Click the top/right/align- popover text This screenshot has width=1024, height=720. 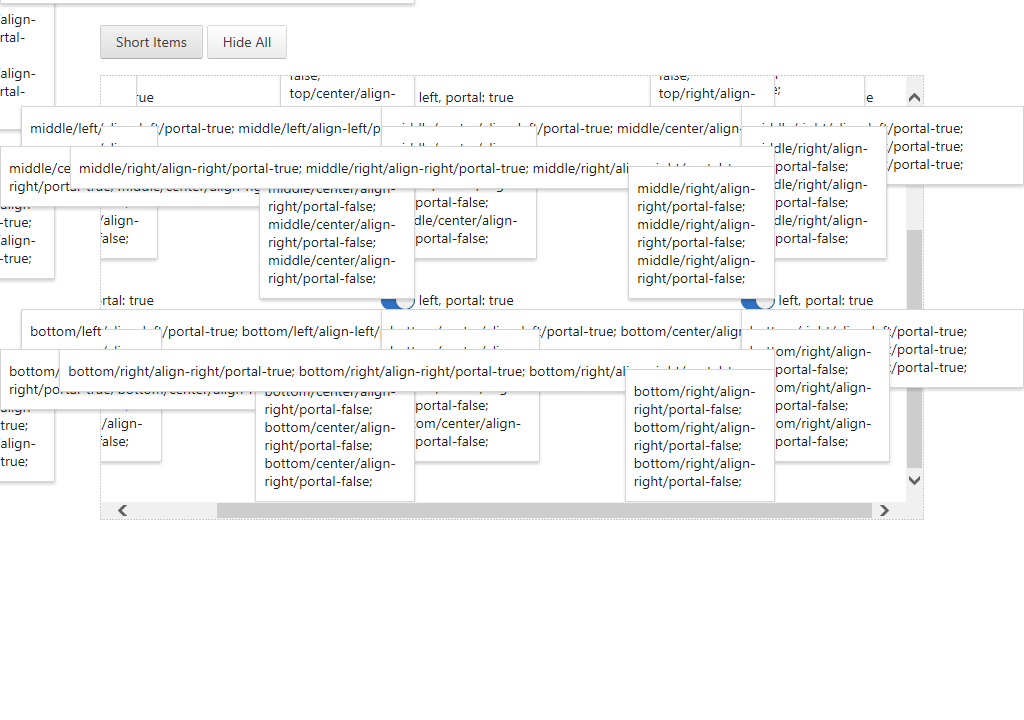click(x=707, y=94)
